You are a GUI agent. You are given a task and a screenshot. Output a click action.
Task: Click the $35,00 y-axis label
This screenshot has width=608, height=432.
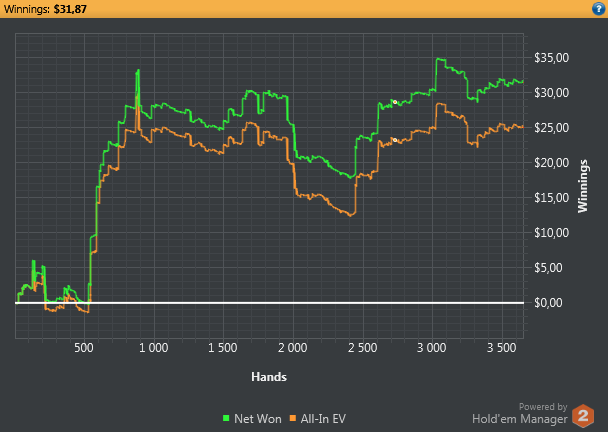tap(551, 58)
